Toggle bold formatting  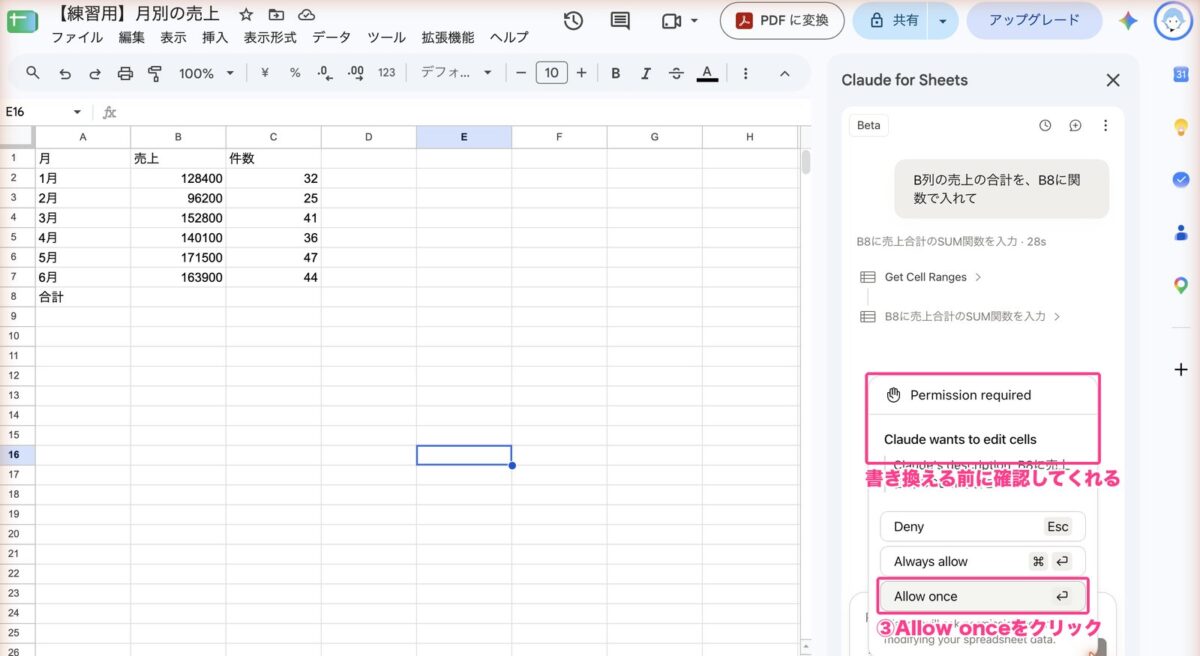click(x=616, y=73)
